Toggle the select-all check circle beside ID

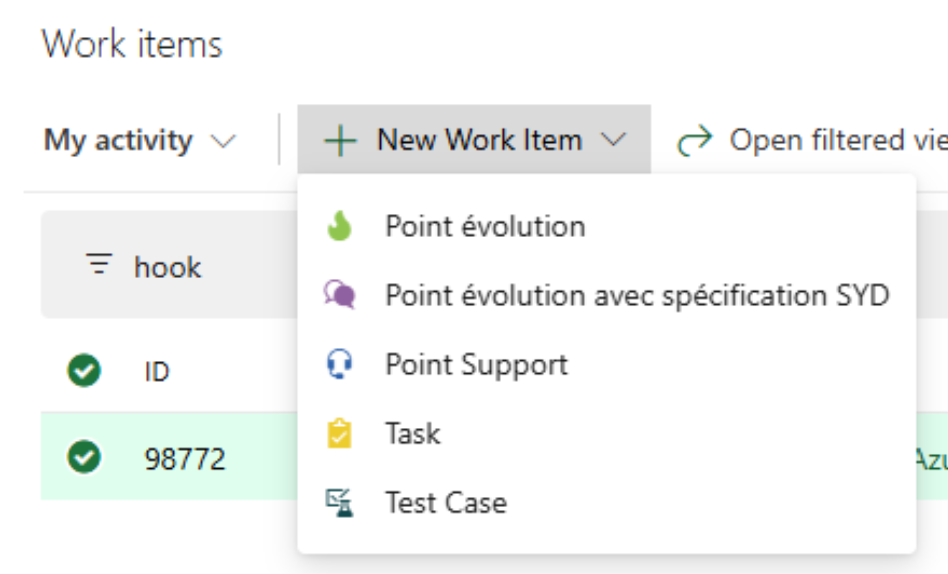84,372
